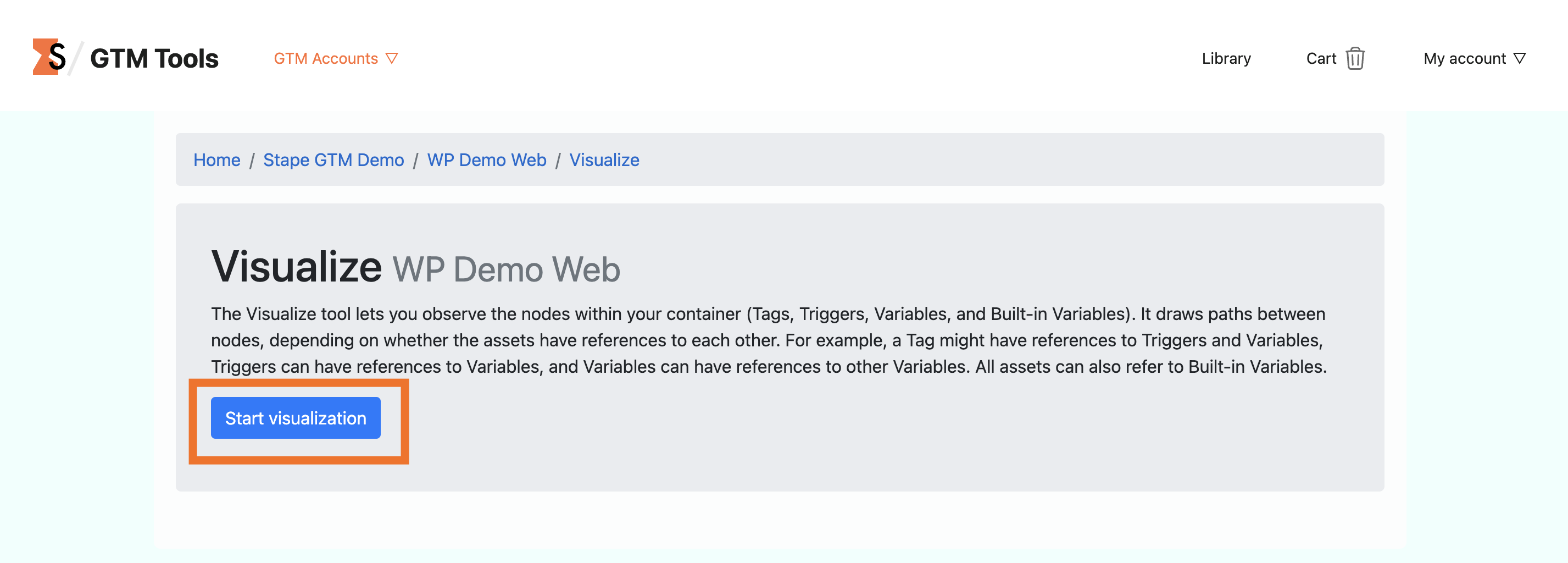Expand the My account menu
The width and height of the screenshot is (1568, 563).
[x=1473, y=58]
